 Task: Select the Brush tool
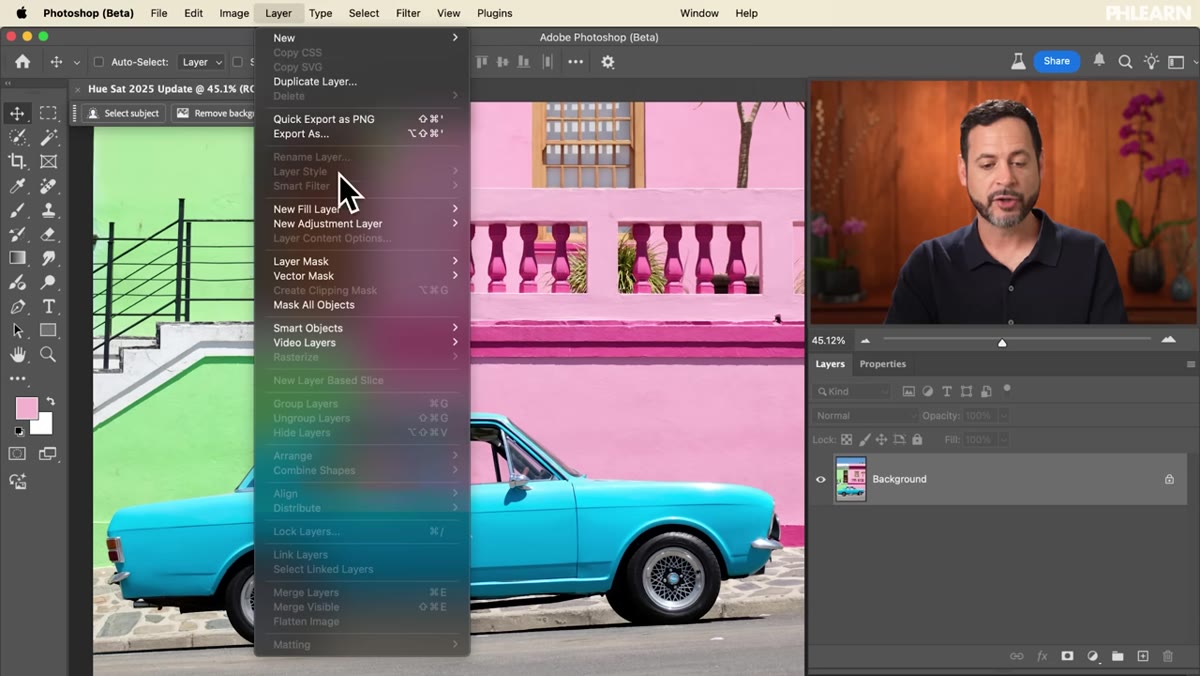(17, 210)
